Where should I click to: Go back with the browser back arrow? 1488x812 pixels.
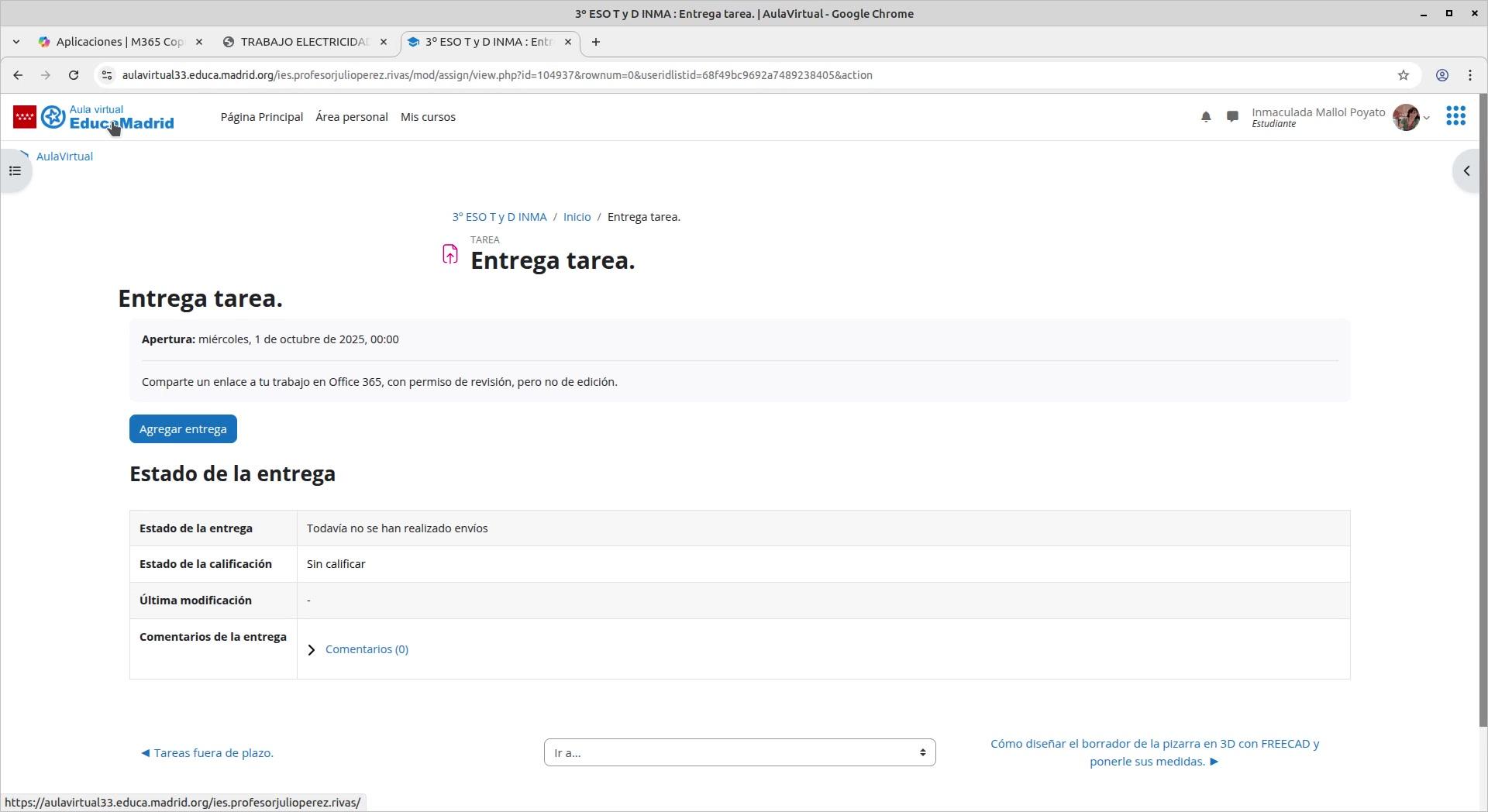(x=18, y=75)
